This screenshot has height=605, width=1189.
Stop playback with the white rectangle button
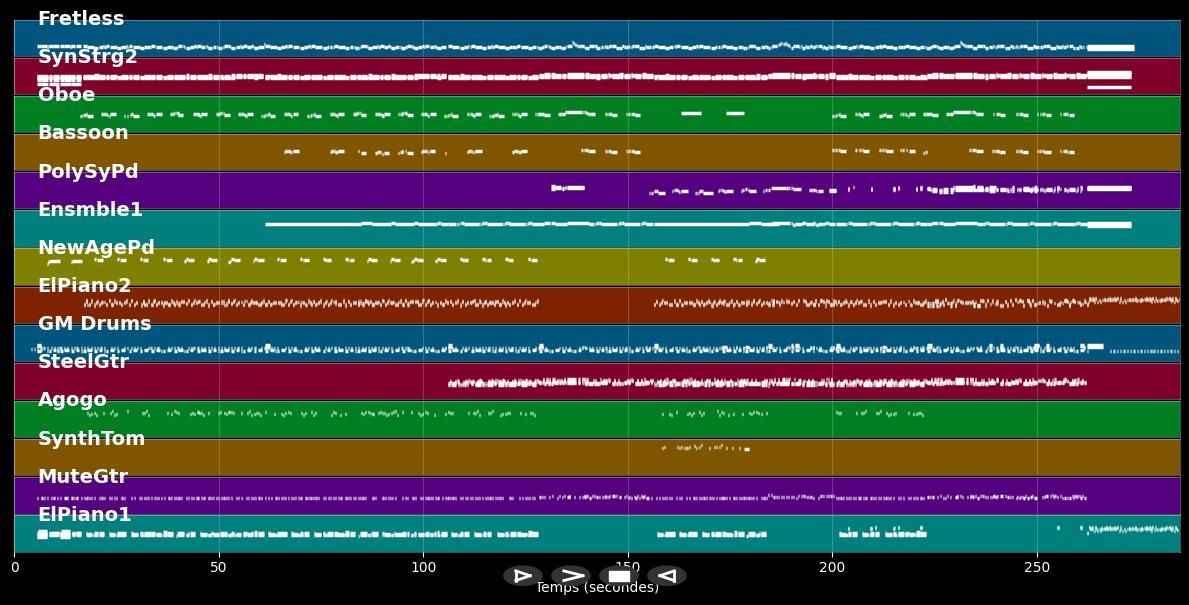click(619, 576)
